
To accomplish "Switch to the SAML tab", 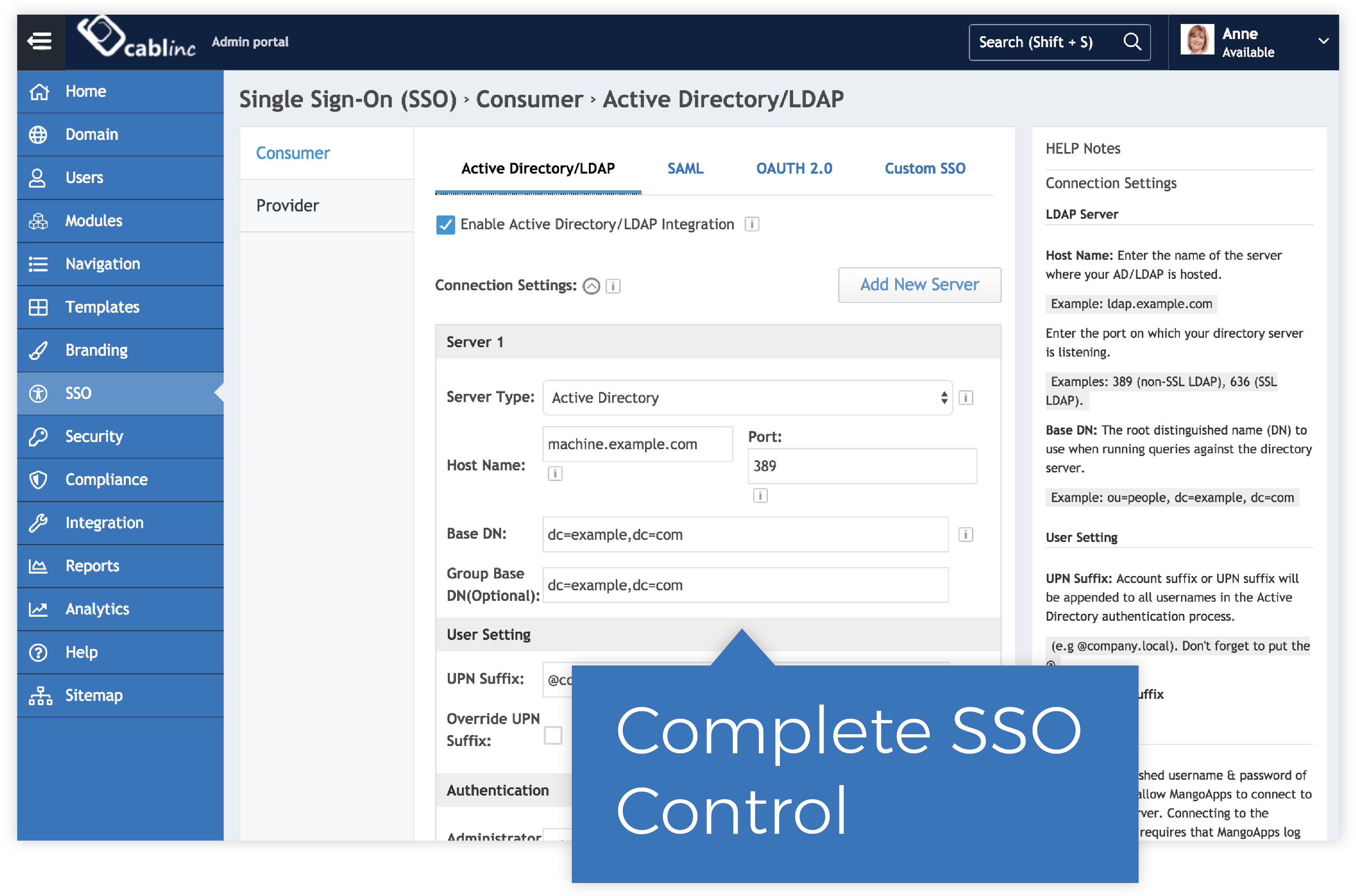I will [x=685, y=169].
